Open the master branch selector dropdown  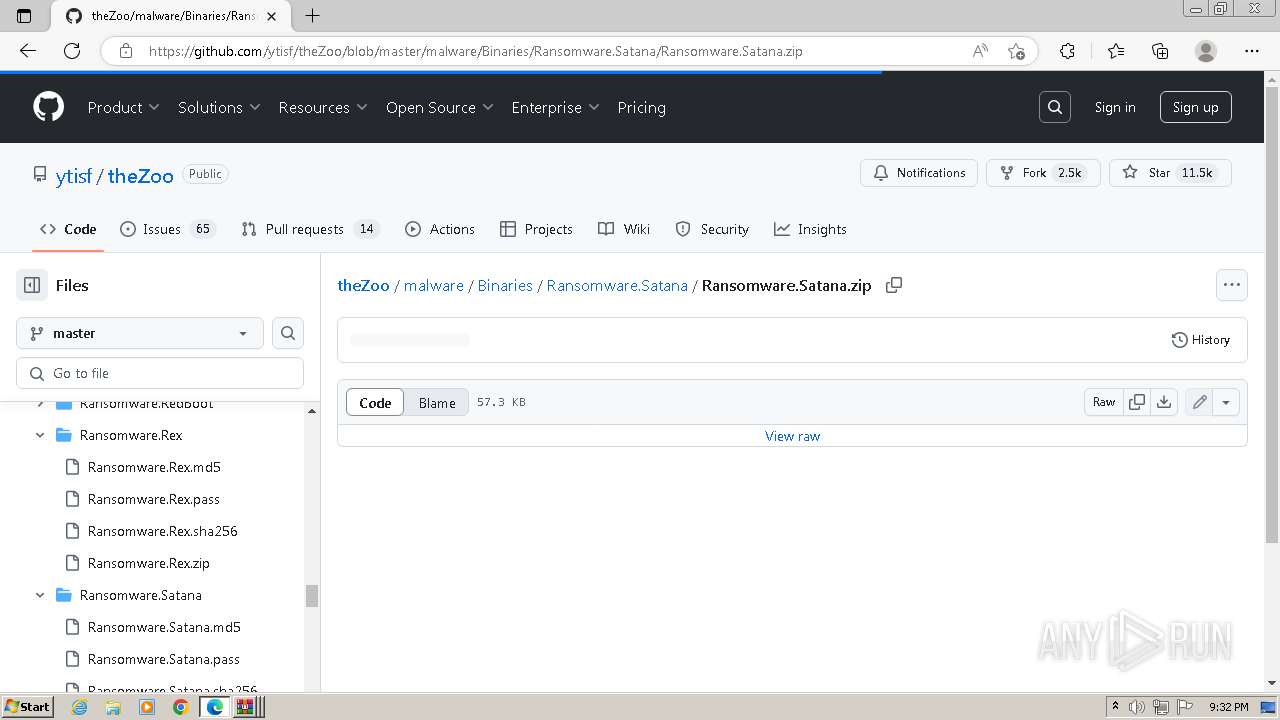[140, 333]
